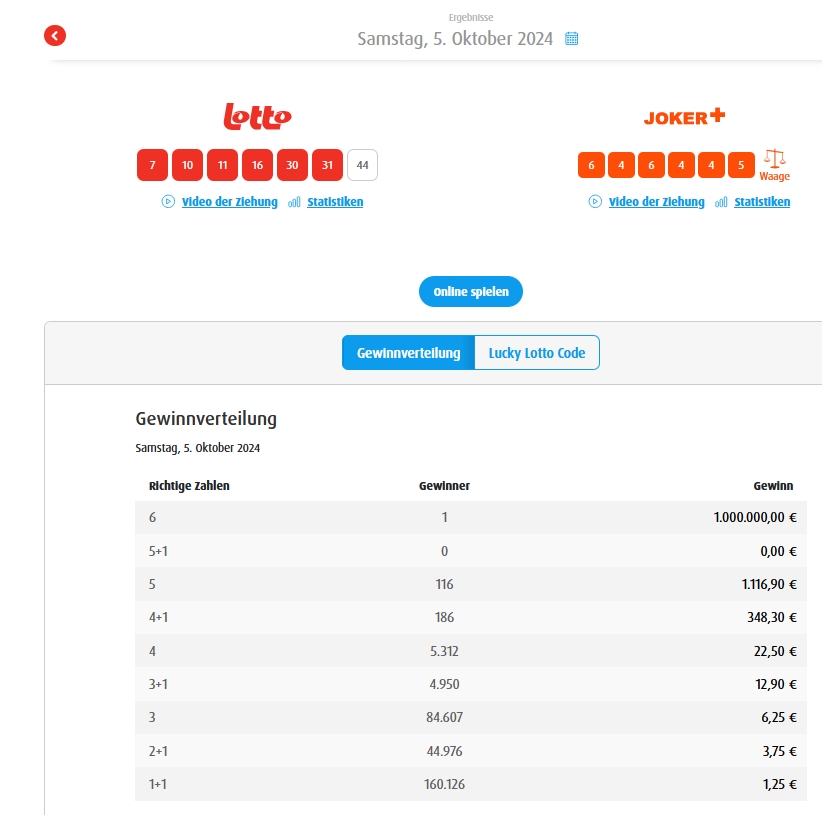Open Joker+ 'Video der Ziehung' link
Viewport: 822px width, 815px height.
pyautogui.click(x=656, y=202)
